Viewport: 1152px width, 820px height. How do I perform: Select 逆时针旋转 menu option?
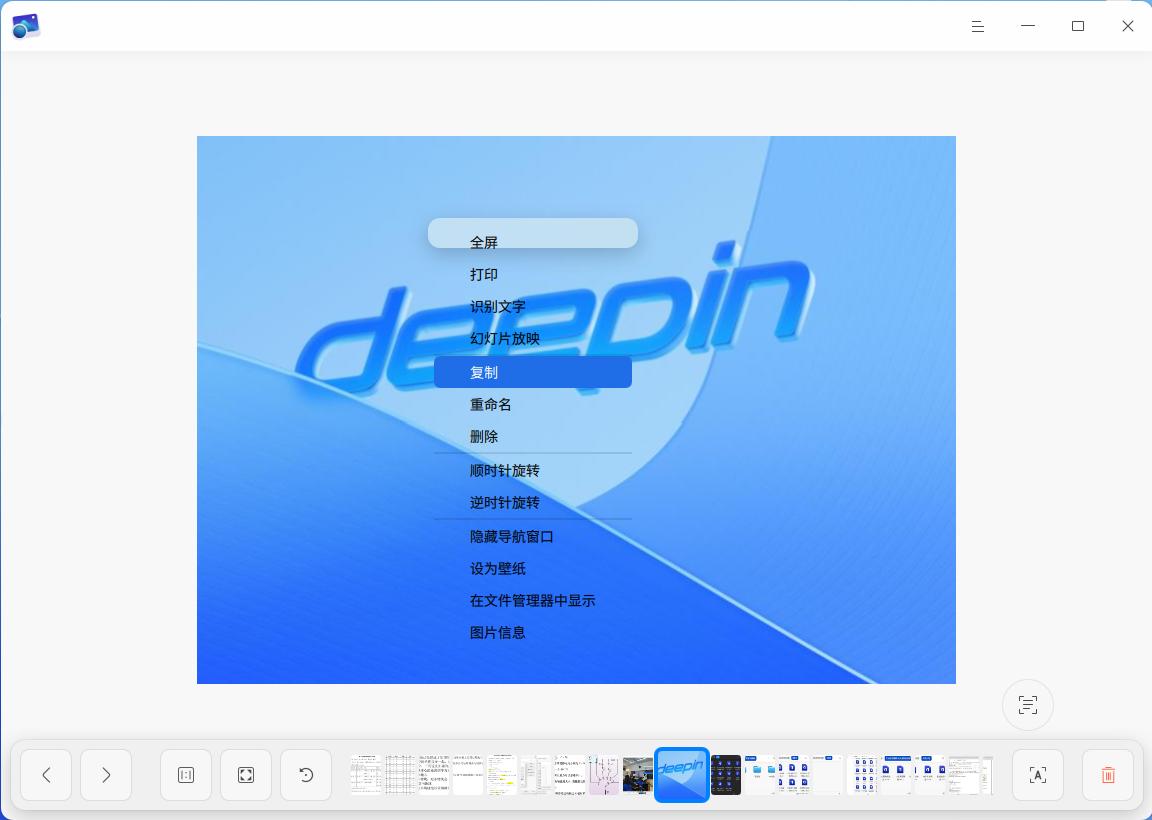[x=533, y=503]
